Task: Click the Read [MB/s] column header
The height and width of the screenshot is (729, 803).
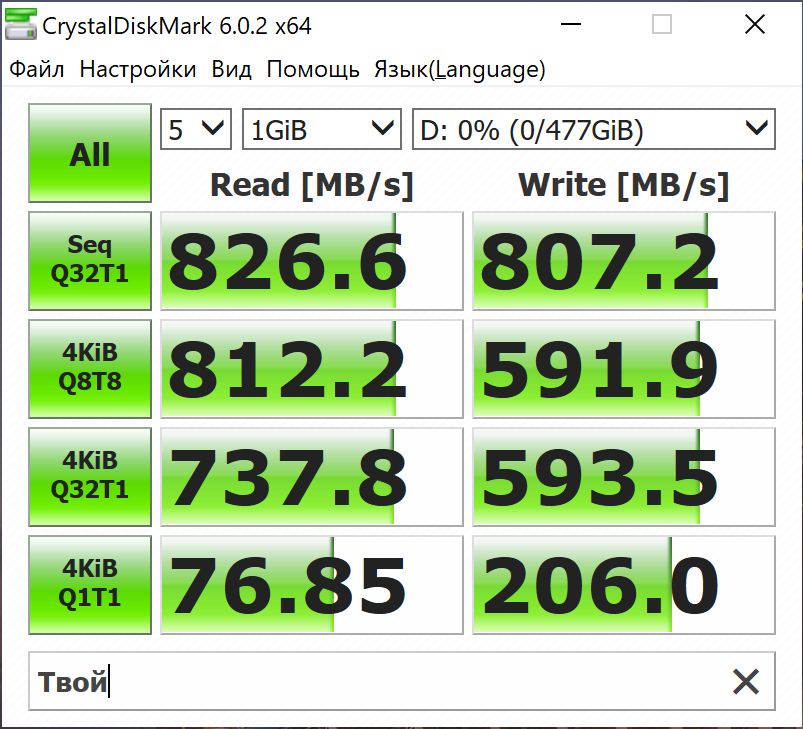Action: click(x=312, y=185)
